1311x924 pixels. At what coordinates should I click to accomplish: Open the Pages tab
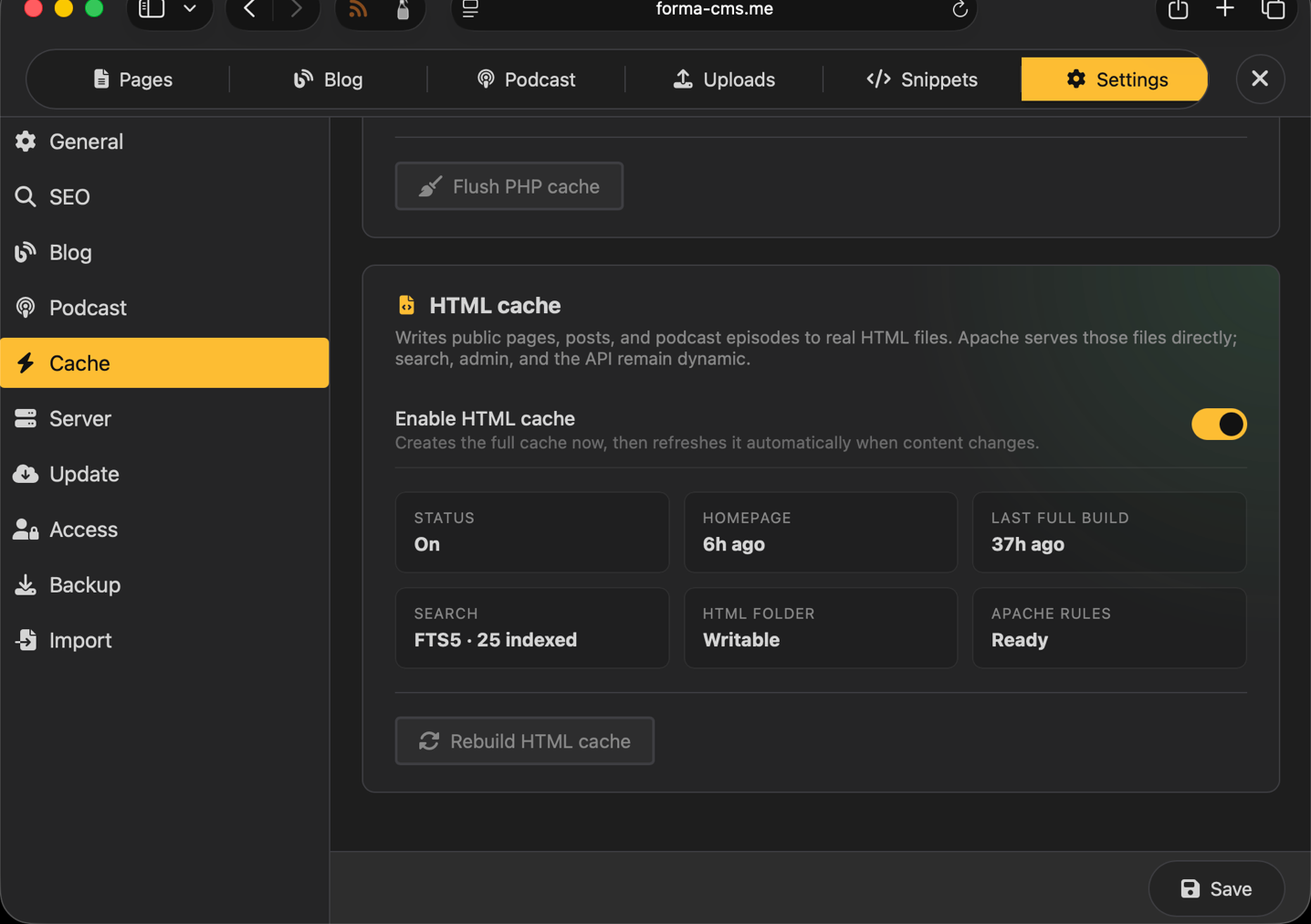click(x=132, y=79)
